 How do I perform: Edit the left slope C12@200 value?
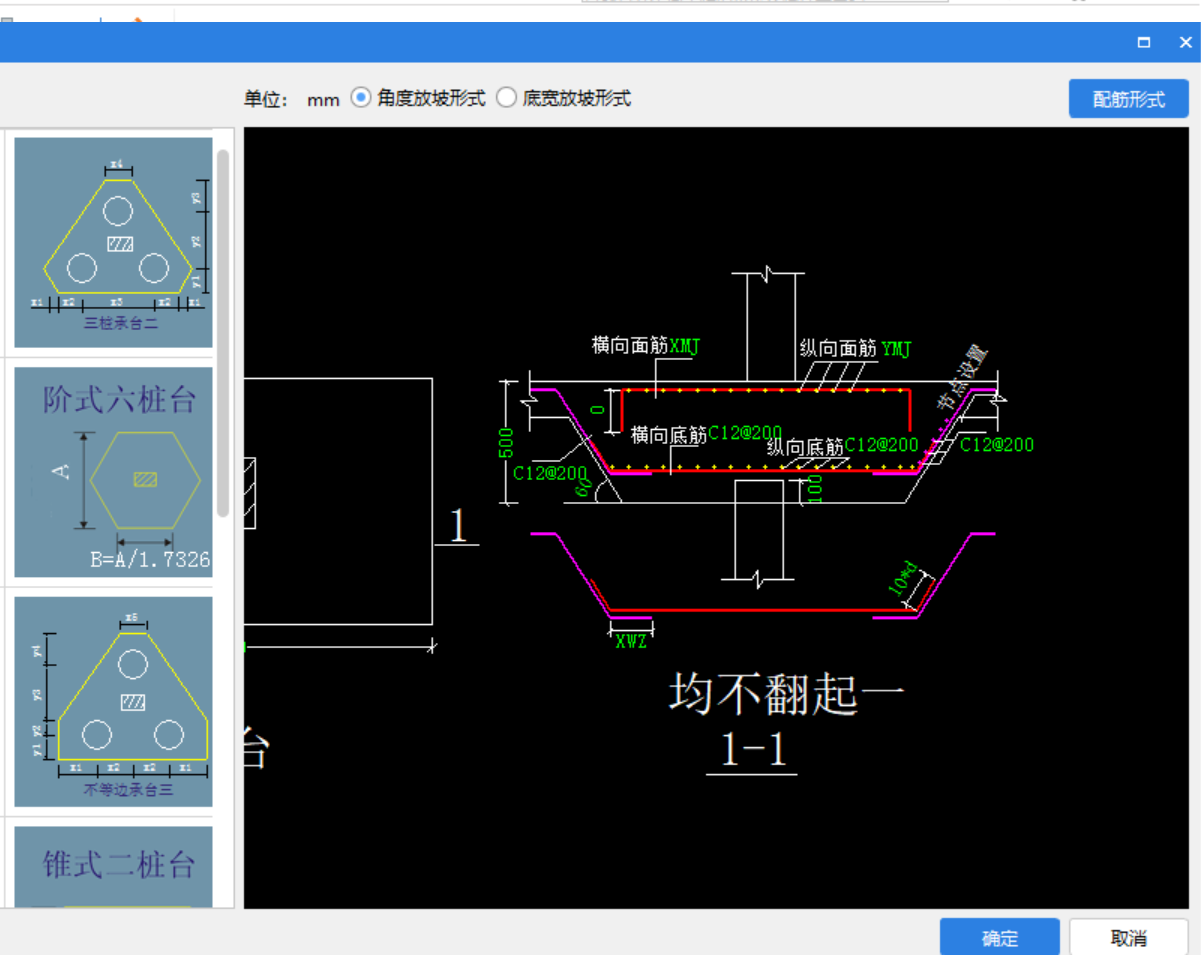pos(550,472)
